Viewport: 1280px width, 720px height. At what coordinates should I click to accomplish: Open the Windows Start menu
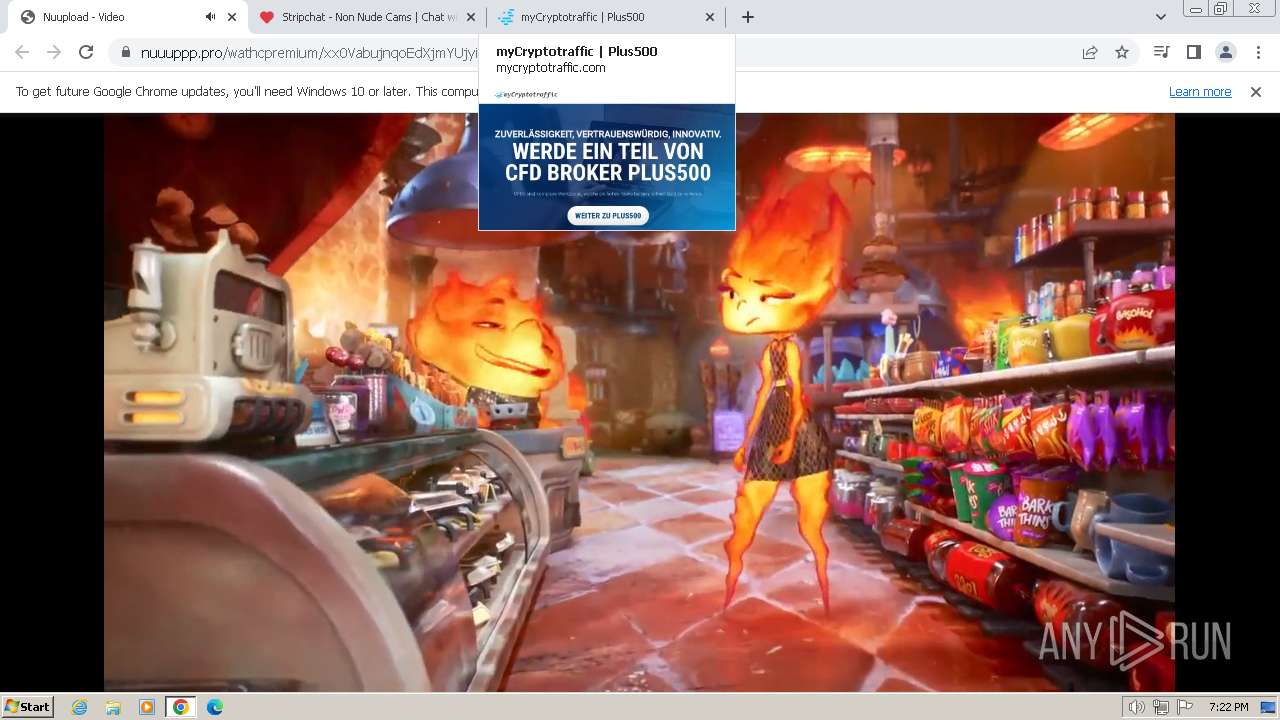click(28, 706)
